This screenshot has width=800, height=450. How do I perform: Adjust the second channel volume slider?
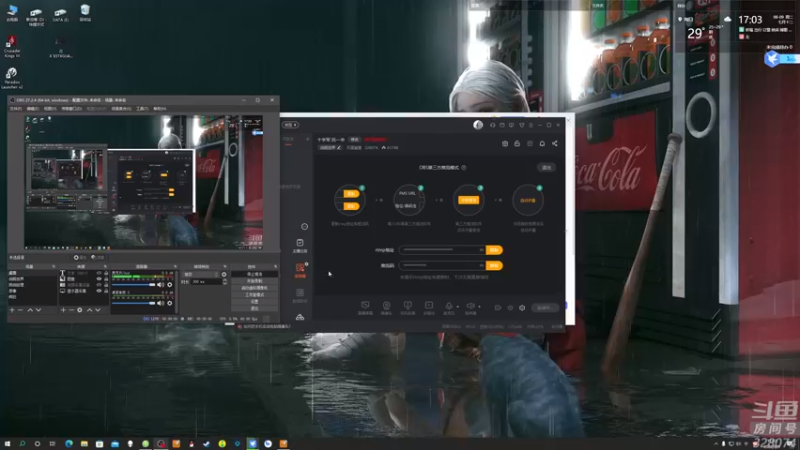(134, 303)
